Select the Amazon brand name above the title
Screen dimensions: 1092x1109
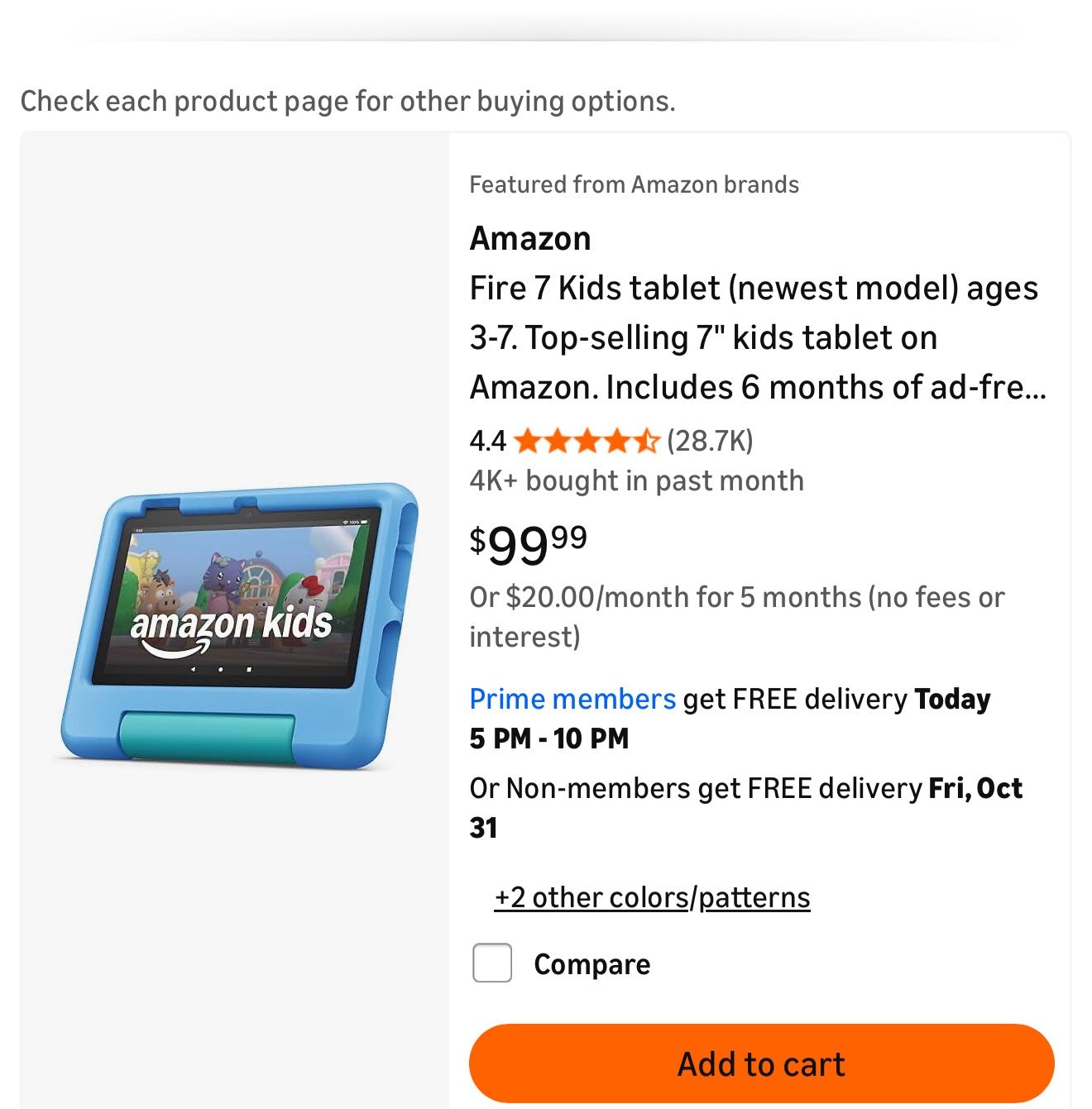coord(530,238)
